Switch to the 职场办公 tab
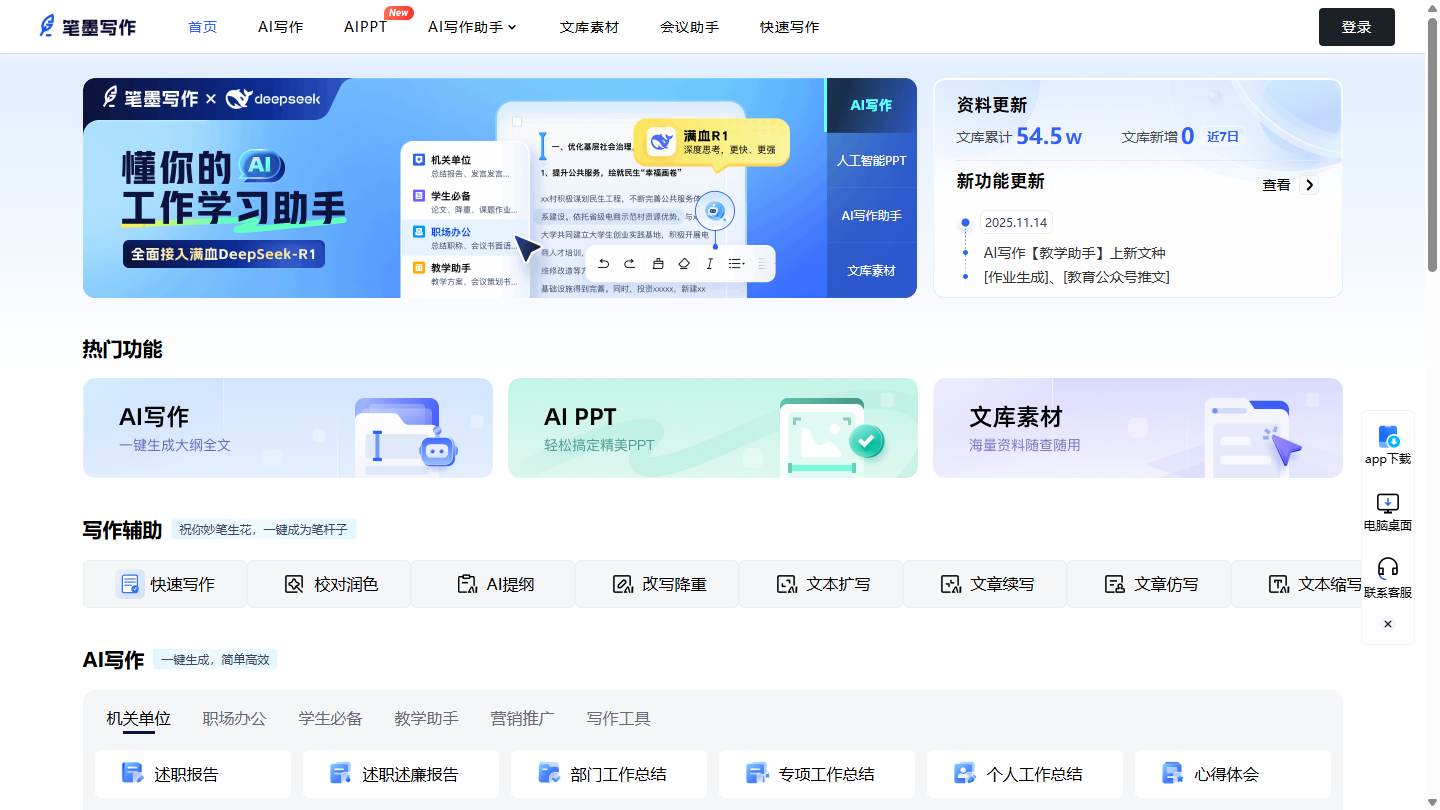This screenshot has height=810, width=1440. 235,718
